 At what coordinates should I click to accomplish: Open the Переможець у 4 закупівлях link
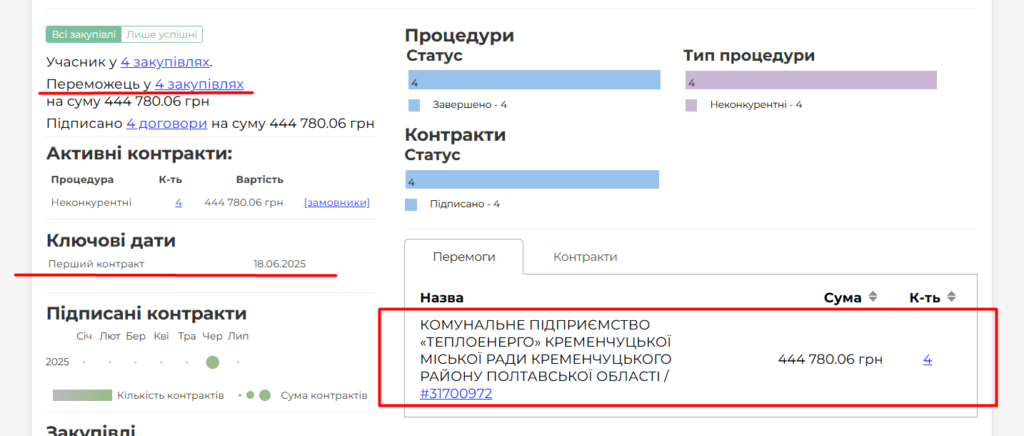[x=199, y=85]
